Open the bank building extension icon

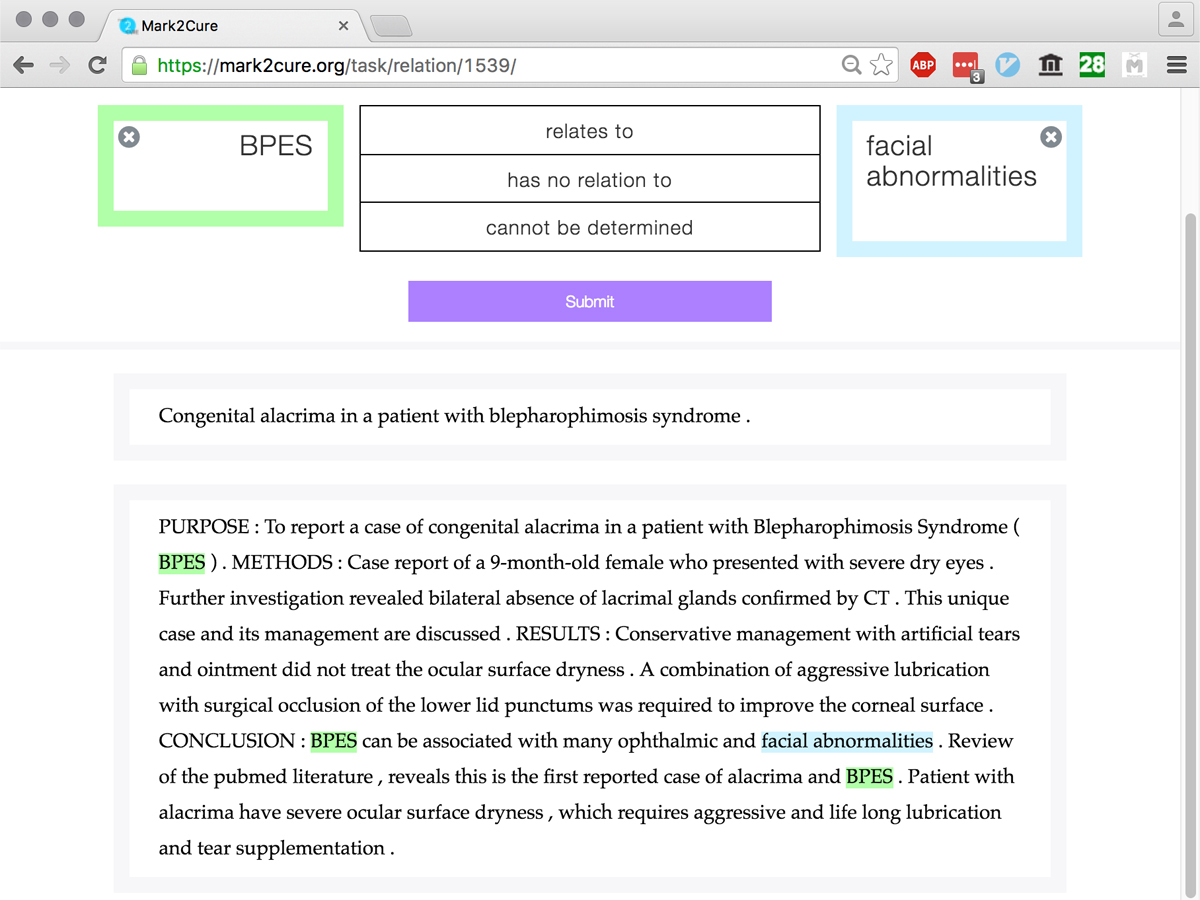pos(1050,66)
